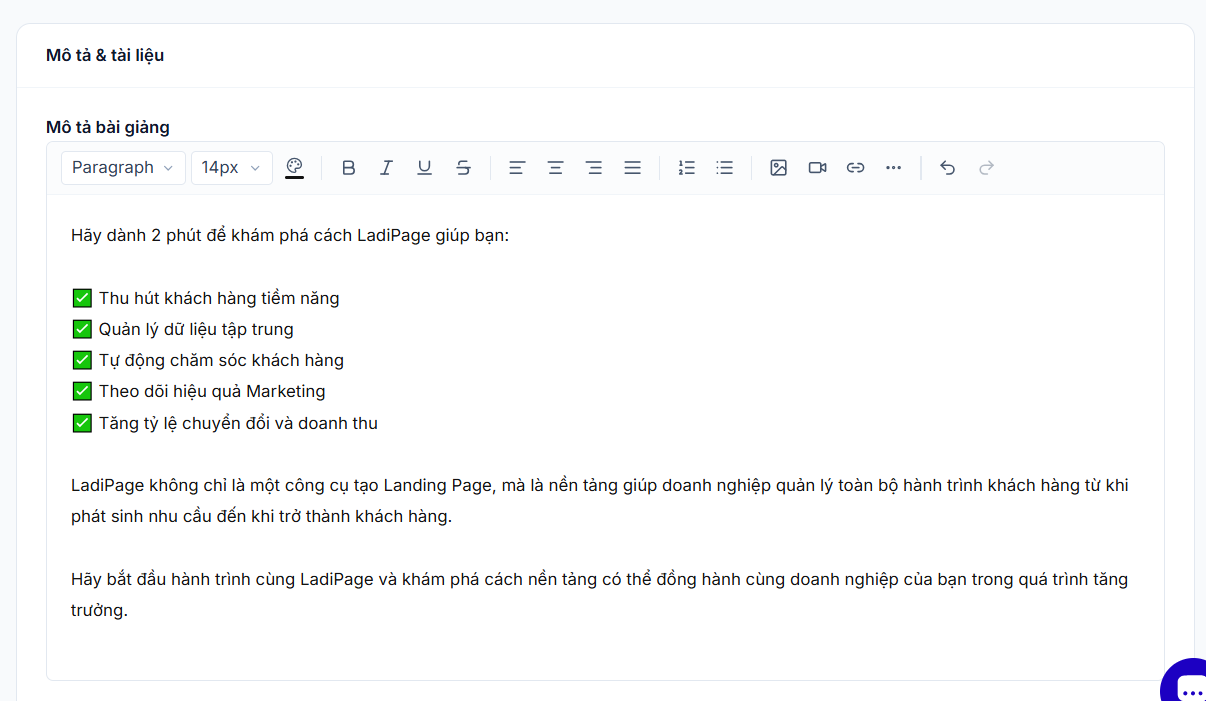
Task: Insert a numbered list
Action: click(x=686, y=168)
